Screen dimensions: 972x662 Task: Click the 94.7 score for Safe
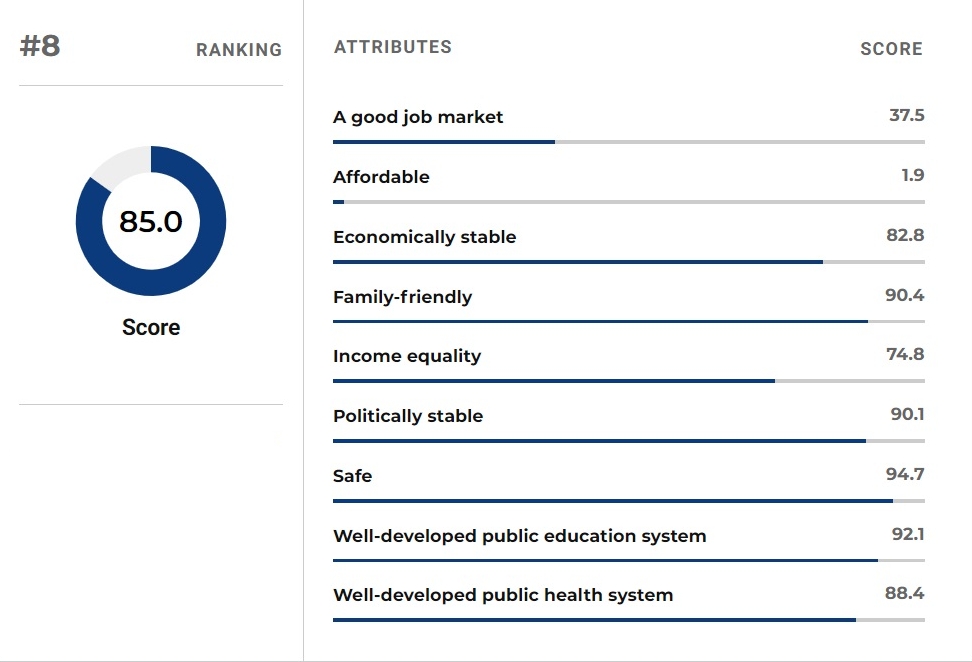905,474
